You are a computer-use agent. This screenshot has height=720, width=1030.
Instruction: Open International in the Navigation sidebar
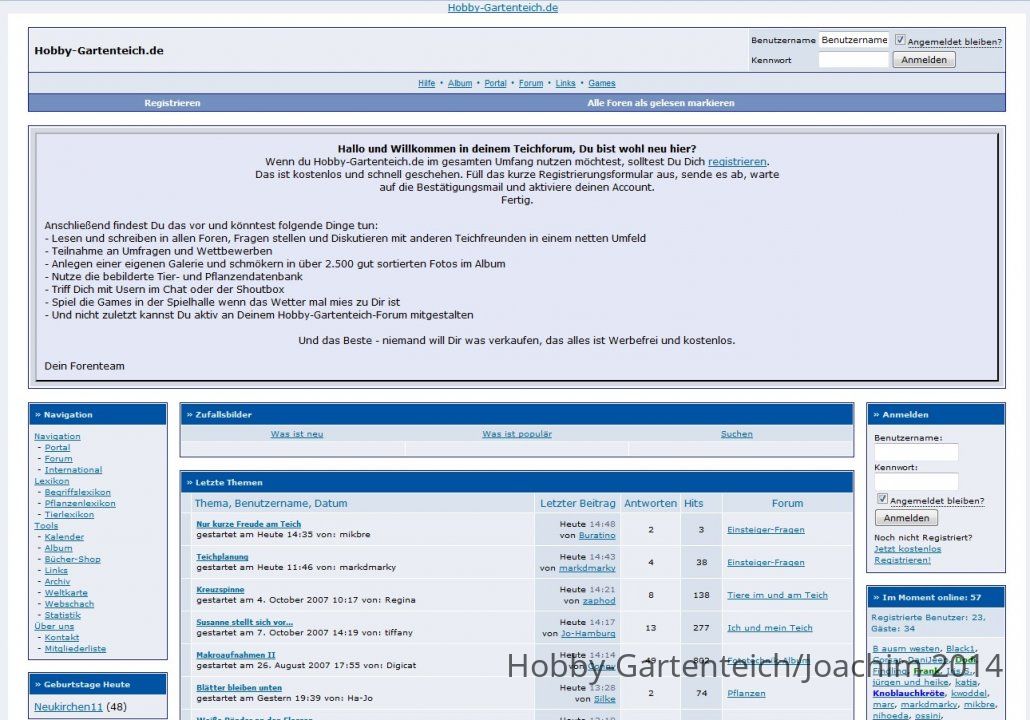coord(73,470)
